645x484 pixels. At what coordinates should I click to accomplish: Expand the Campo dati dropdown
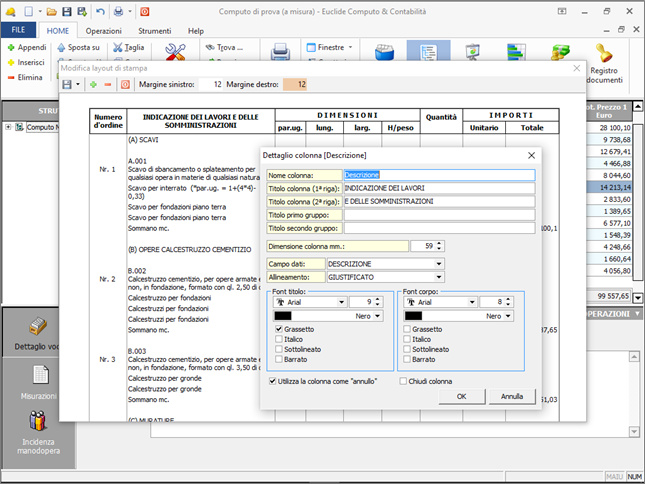coord(439,264)
